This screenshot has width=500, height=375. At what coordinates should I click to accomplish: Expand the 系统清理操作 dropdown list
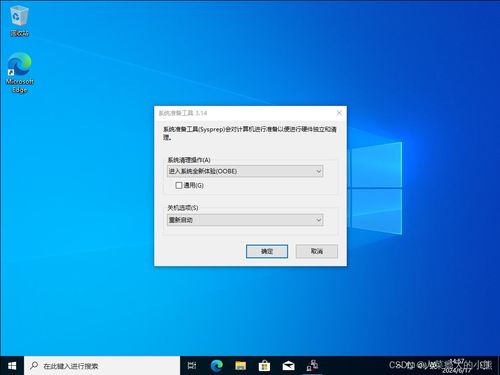(x=245, y=171)
